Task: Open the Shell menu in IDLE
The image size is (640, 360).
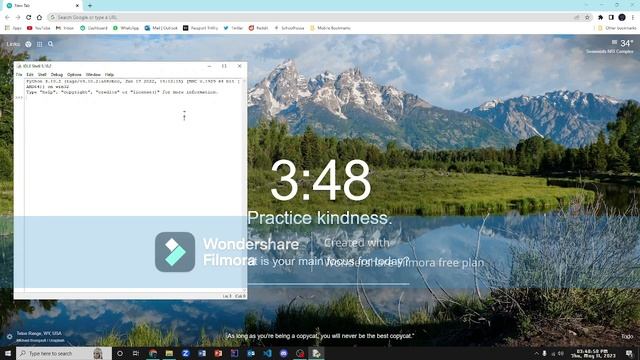Action: coord(42,75)
